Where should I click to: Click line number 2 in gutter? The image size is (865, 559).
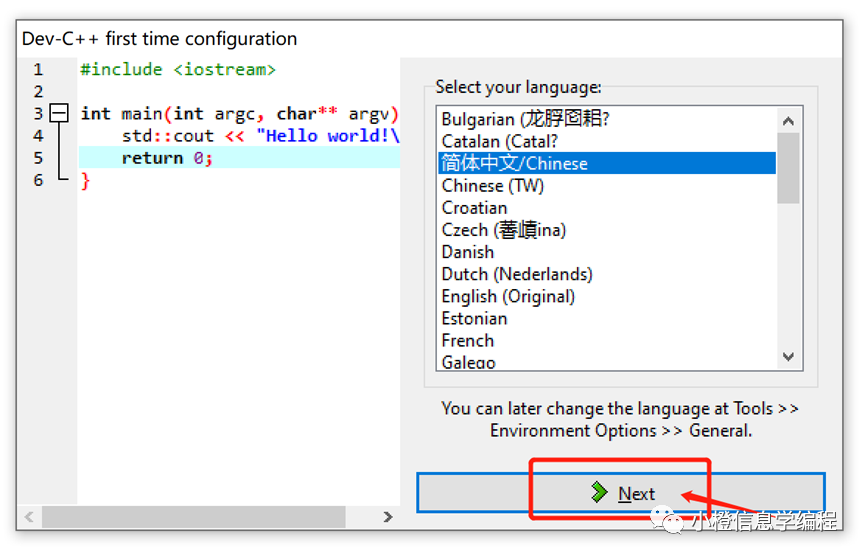[38, 92]
